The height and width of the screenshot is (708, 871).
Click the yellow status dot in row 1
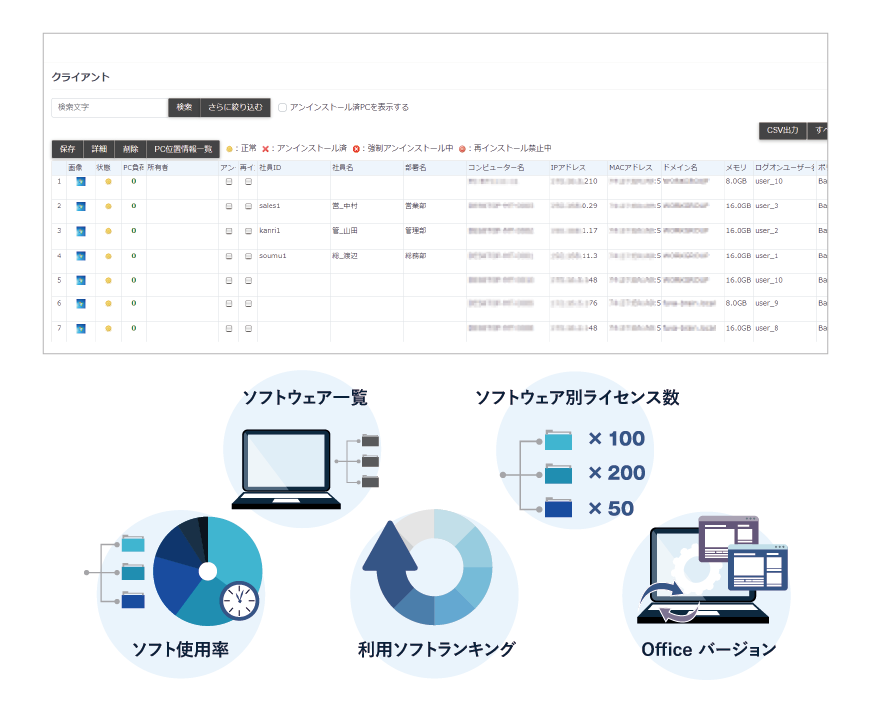point(108,182)
